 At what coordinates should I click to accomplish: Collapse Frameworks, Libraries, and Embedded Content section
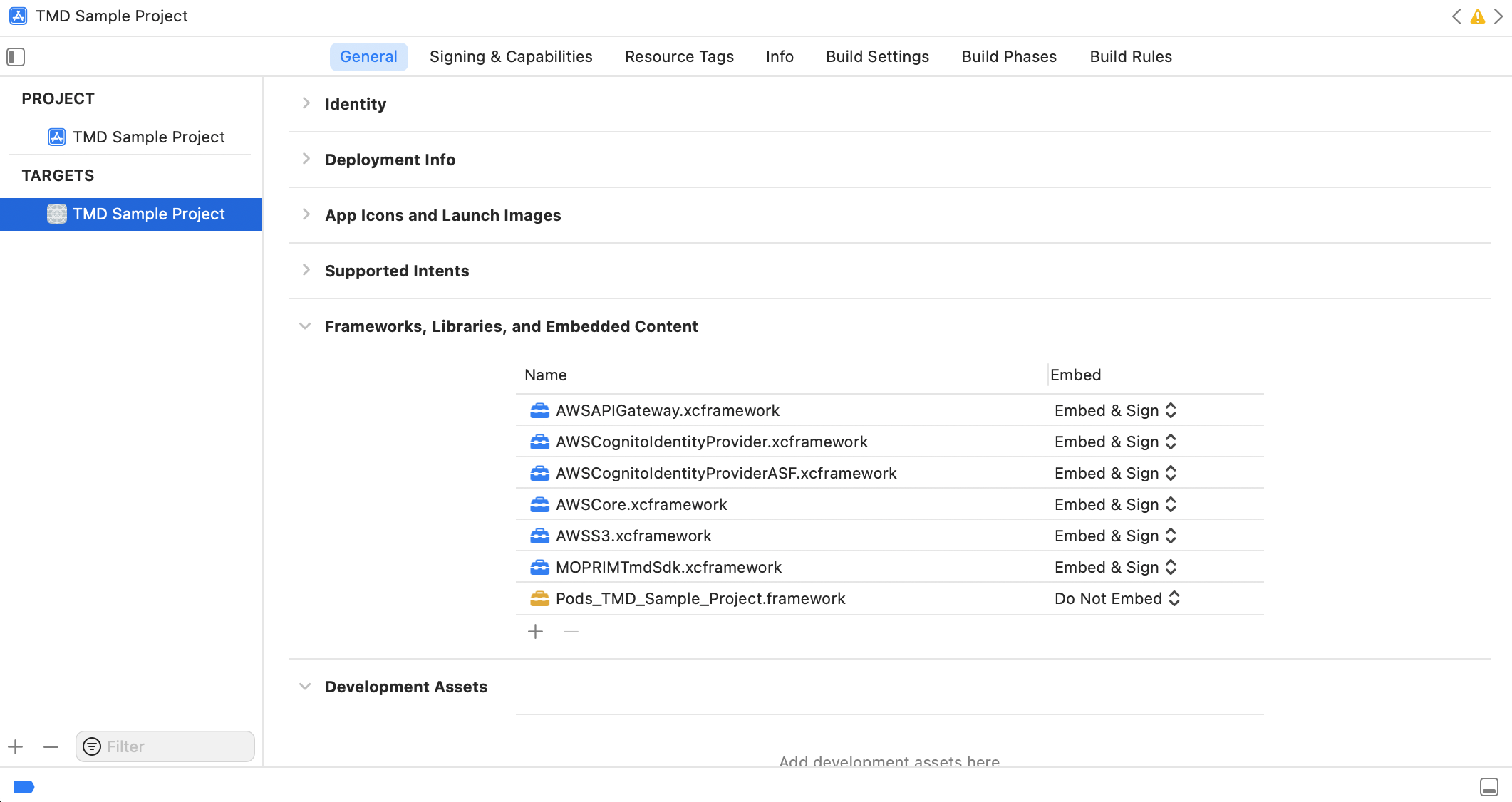click(305, 326)
